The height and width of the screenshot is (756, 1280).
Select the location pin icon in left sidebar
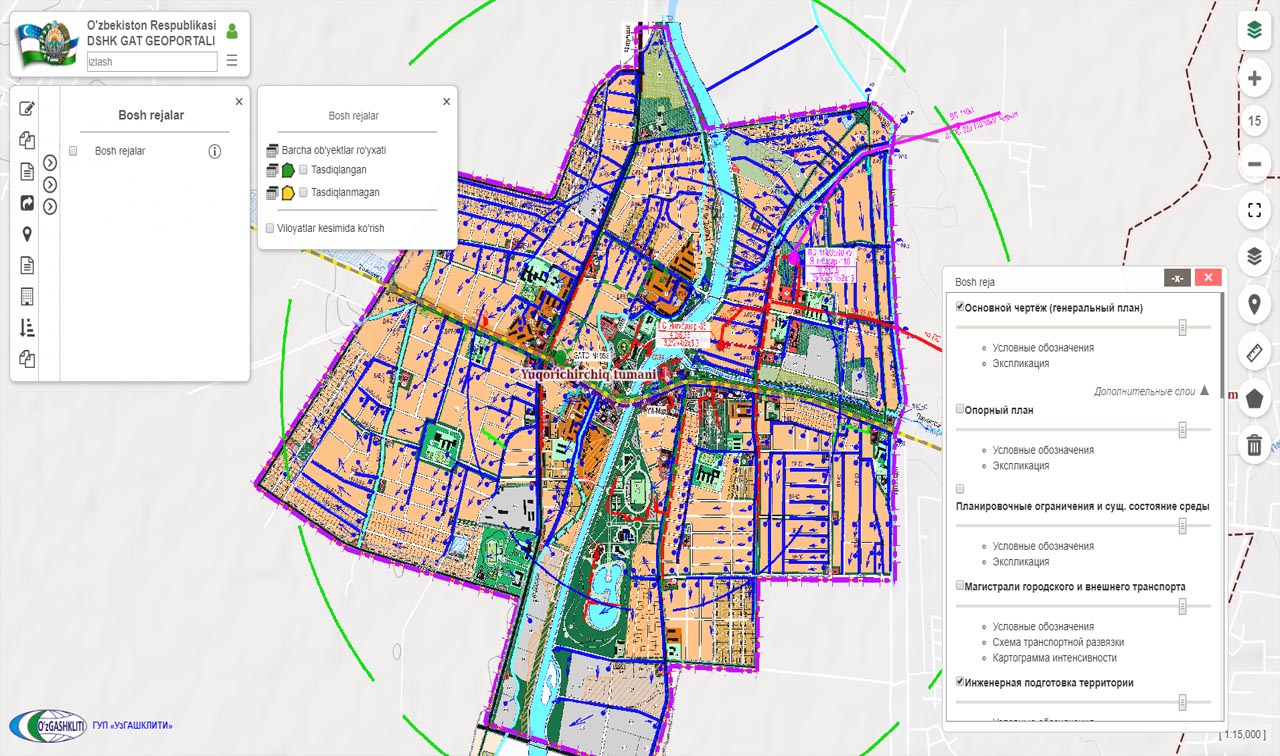[x=27, y=234]
